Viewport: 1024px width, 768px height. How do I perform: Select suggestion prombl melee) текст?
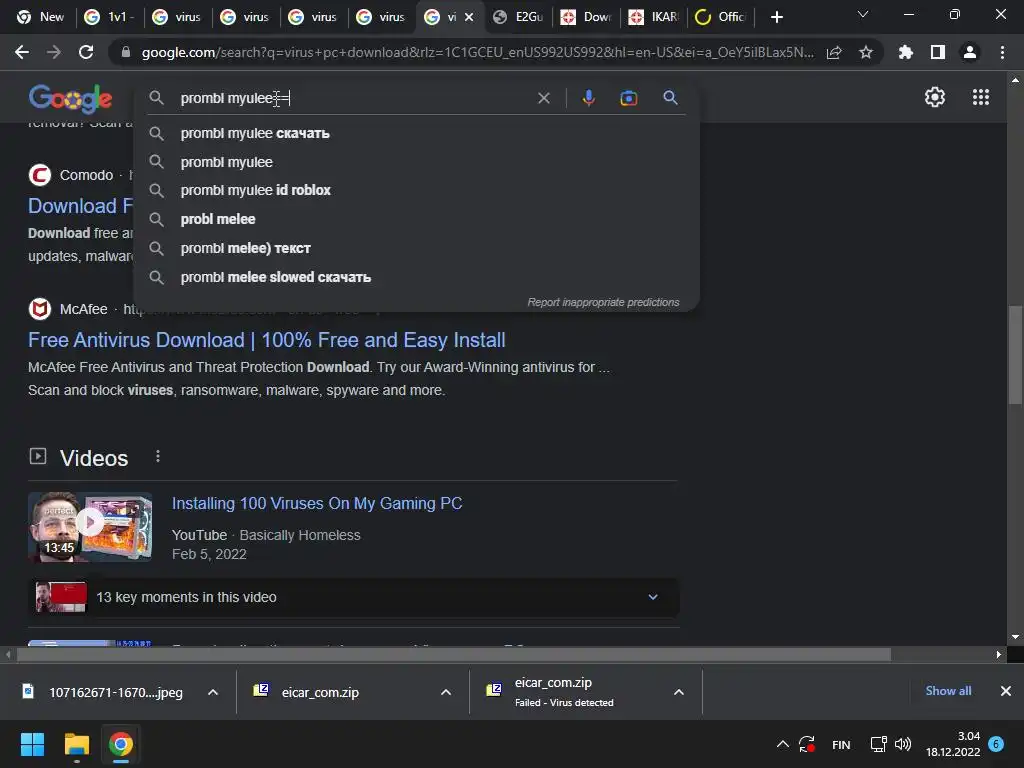click(x=416, y=248)
